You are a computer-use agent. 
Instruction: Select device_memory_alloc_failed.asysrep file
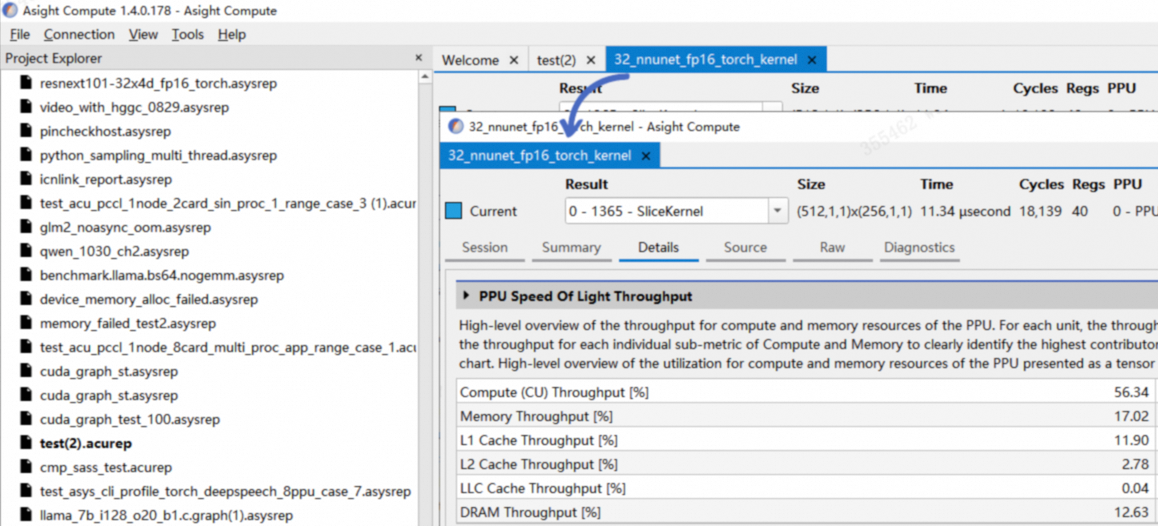pos(149,300)
